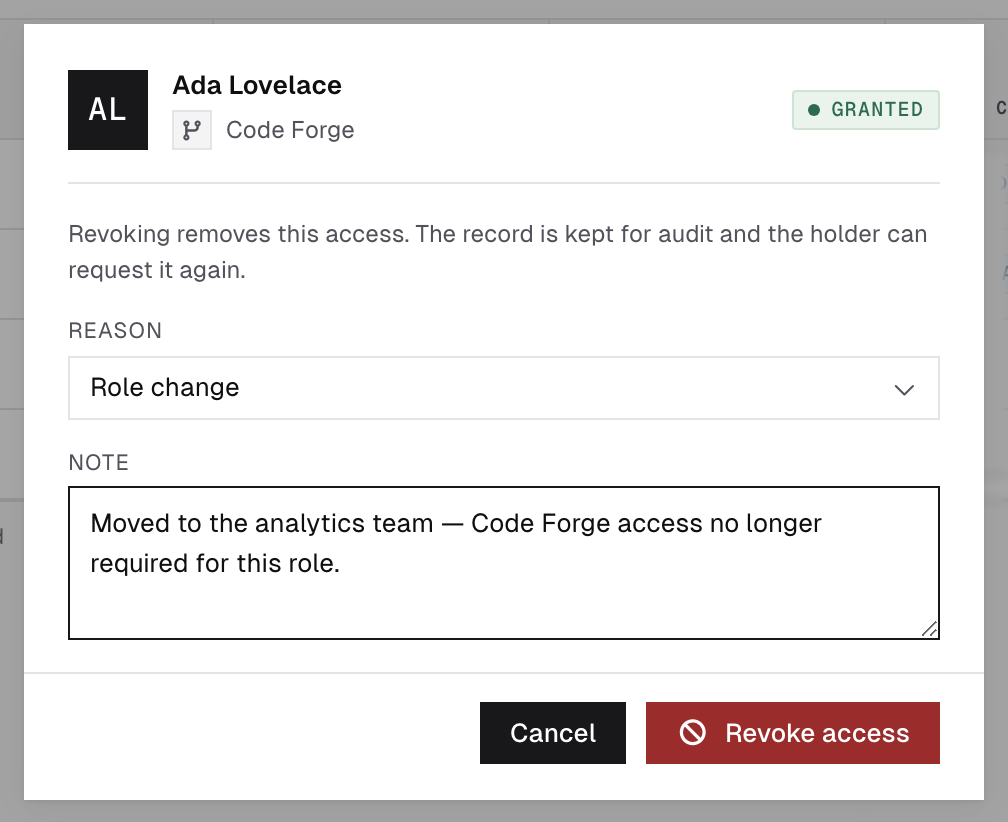1008x822 pixels.
Task: Select the GRANTED status badge
Action: point(865,110)
